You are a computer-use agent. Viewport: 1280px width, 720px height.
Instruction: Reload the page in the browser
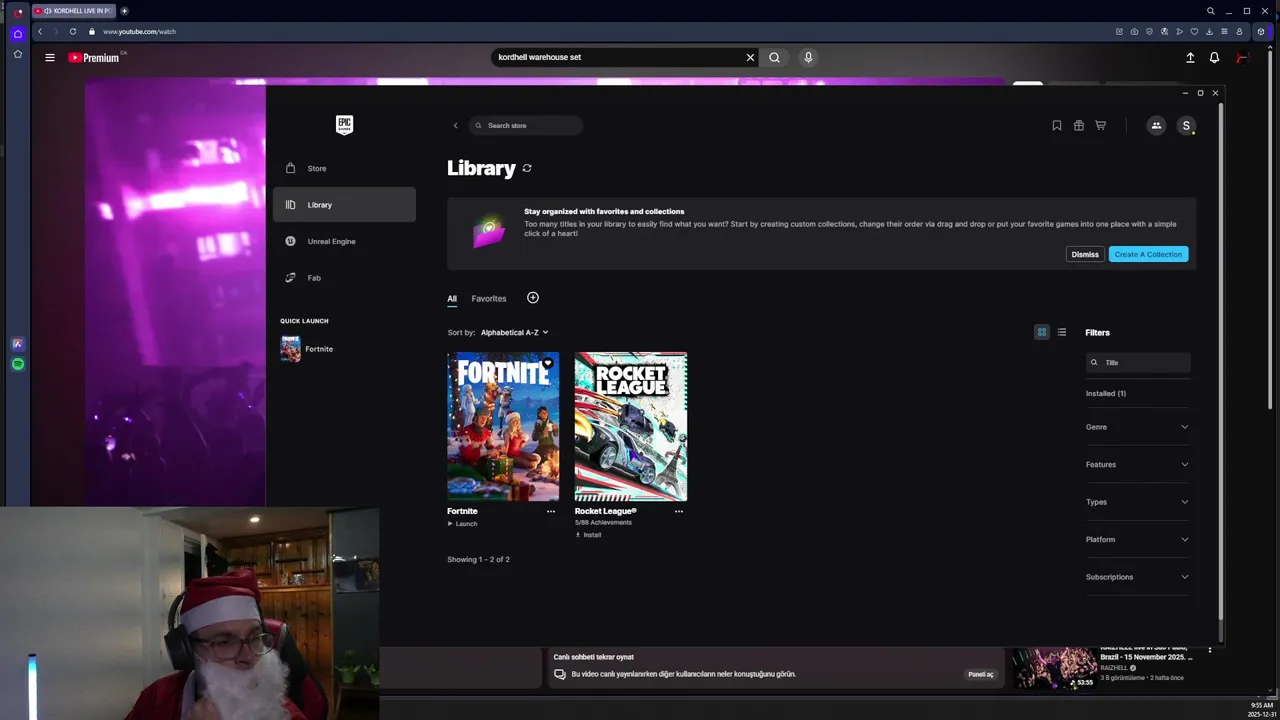(x=73, y=31)
